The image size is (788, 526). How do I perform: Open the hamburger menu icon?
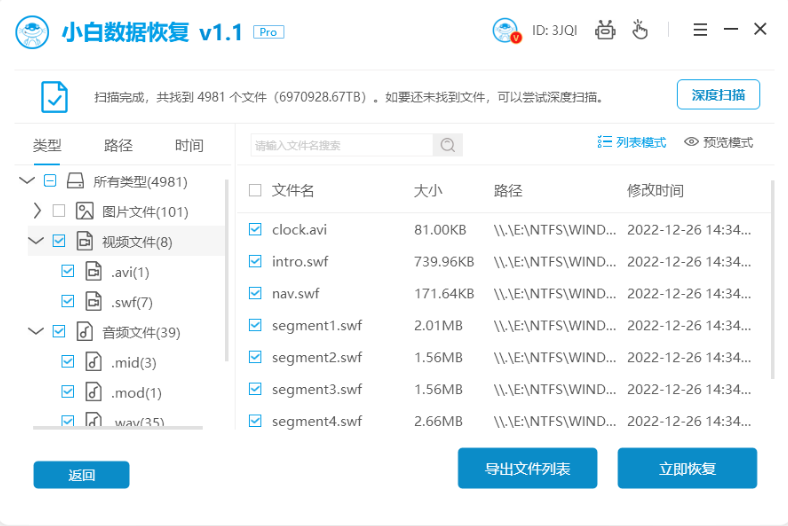701,30
